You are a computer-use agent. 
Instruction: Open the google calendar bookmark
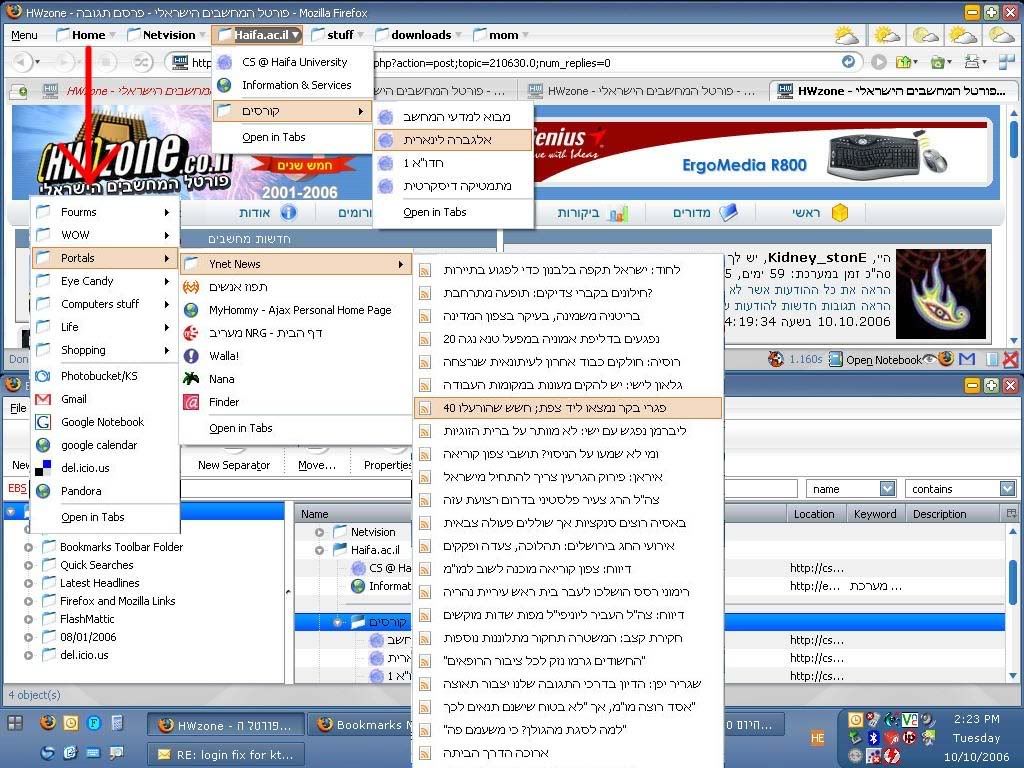click(x=104, y=445)
